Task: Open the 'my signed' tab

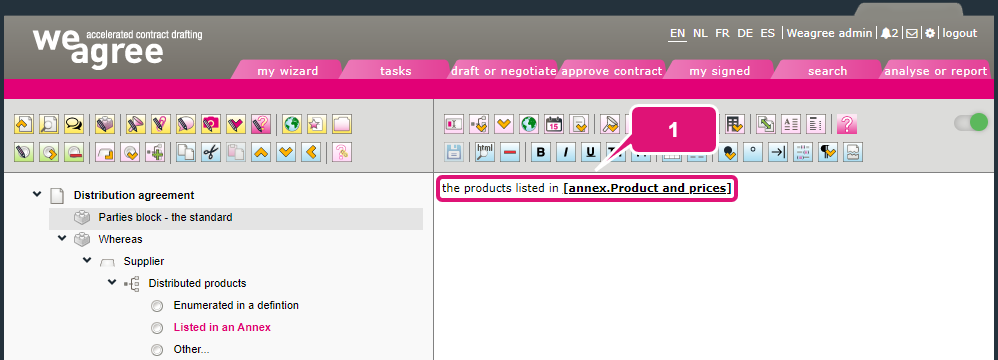Action: tap(720, 71)
